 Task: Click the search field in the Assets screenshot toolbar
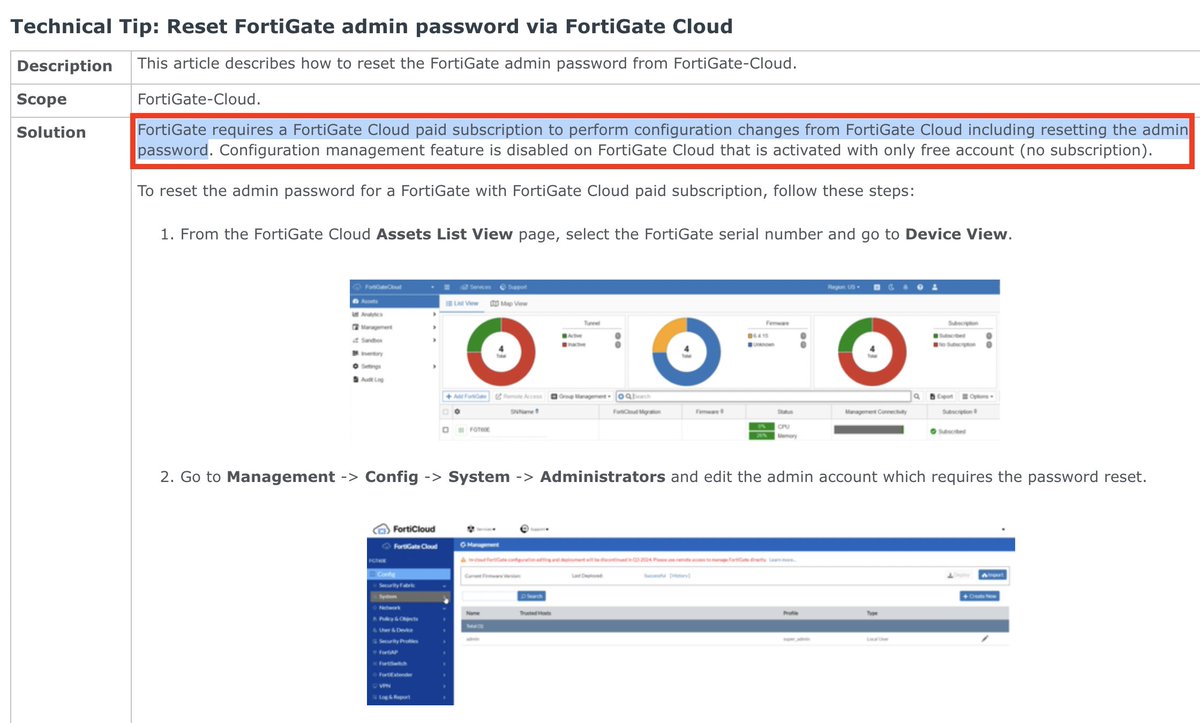(x=764, y=397)
